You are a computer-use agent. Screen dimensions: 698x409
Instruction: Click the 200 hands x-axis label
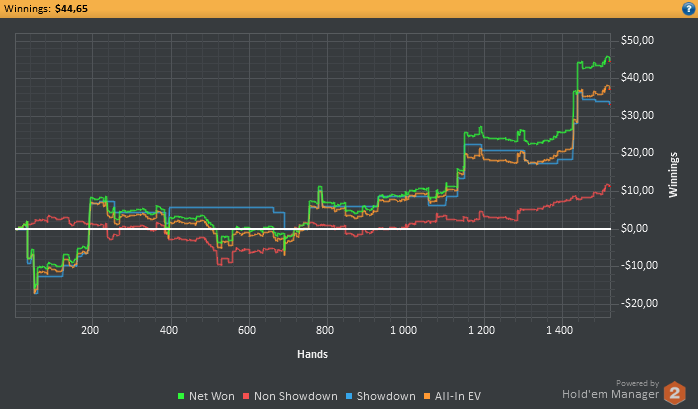click(90, 330)
